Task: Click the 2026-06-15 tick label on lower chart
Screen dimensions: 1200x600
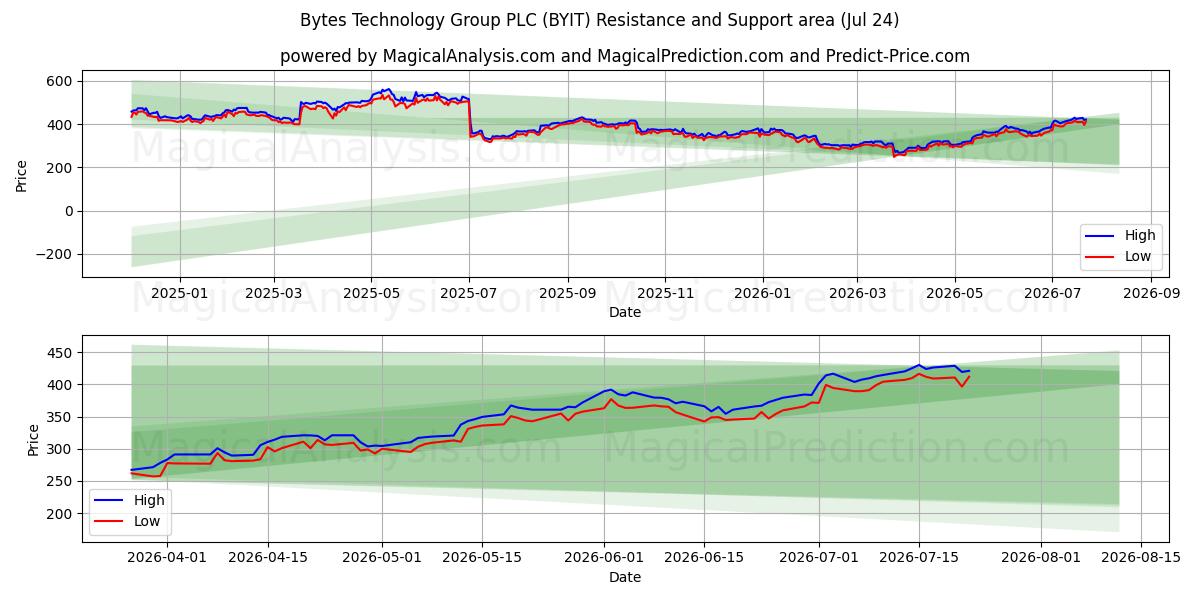Action: pyautogui.click(x=704, y=558)
